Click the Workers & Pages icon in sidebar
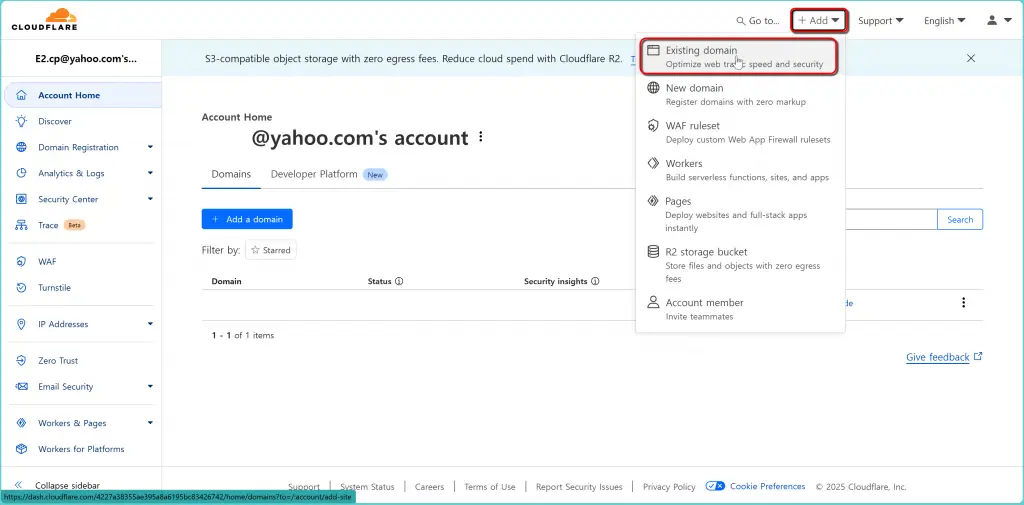 [22, 423]
